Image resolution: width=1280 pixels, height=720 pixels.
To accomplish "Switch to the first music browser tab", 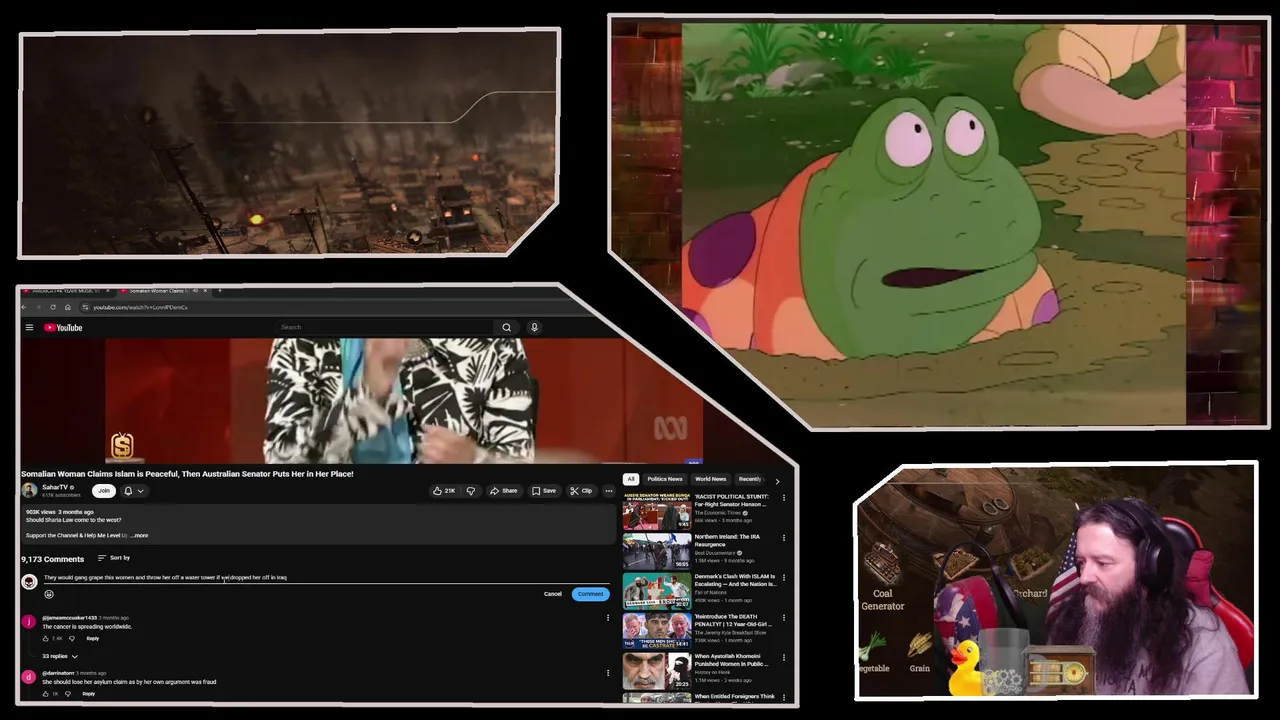I will [x=65, y=291].
